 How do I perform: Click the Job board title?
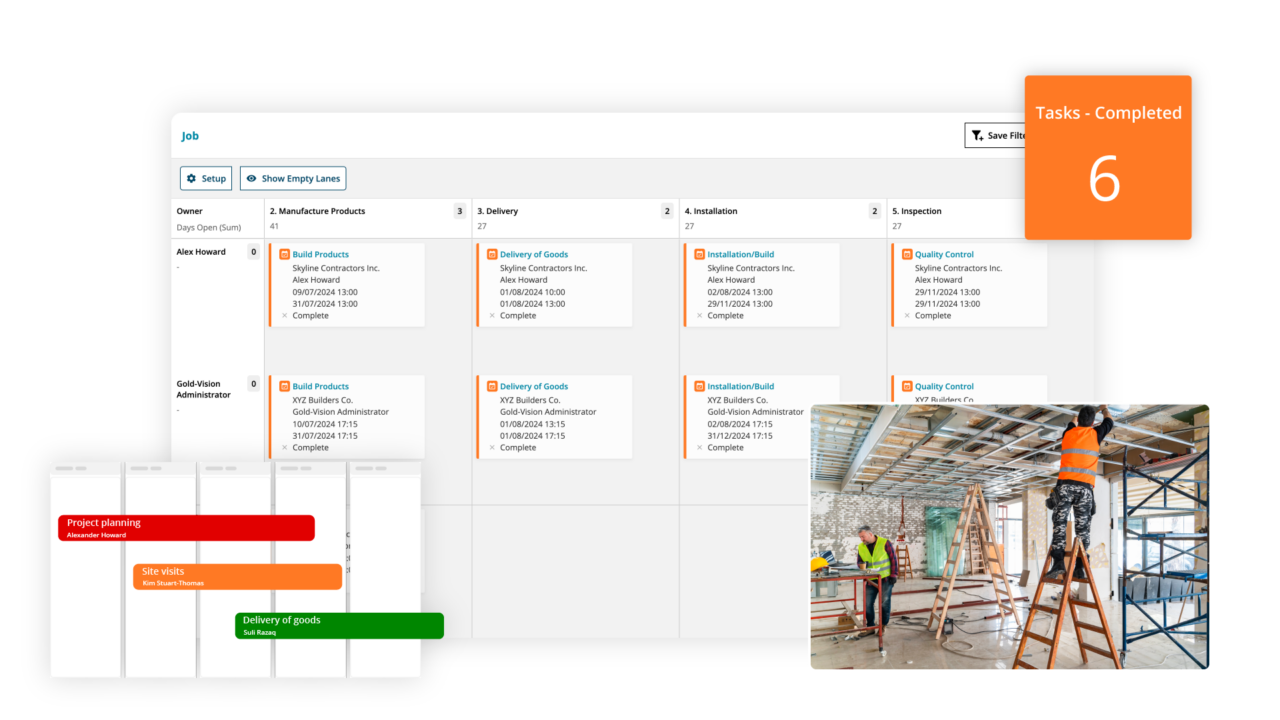click(190, 136)
